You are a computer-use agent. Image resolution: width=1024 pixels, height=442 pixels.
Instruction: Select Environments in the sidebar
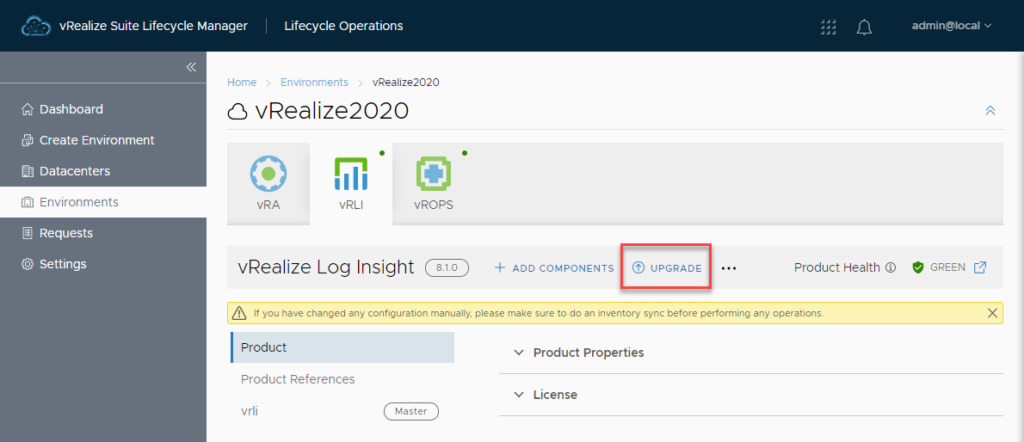click(103, 202)
